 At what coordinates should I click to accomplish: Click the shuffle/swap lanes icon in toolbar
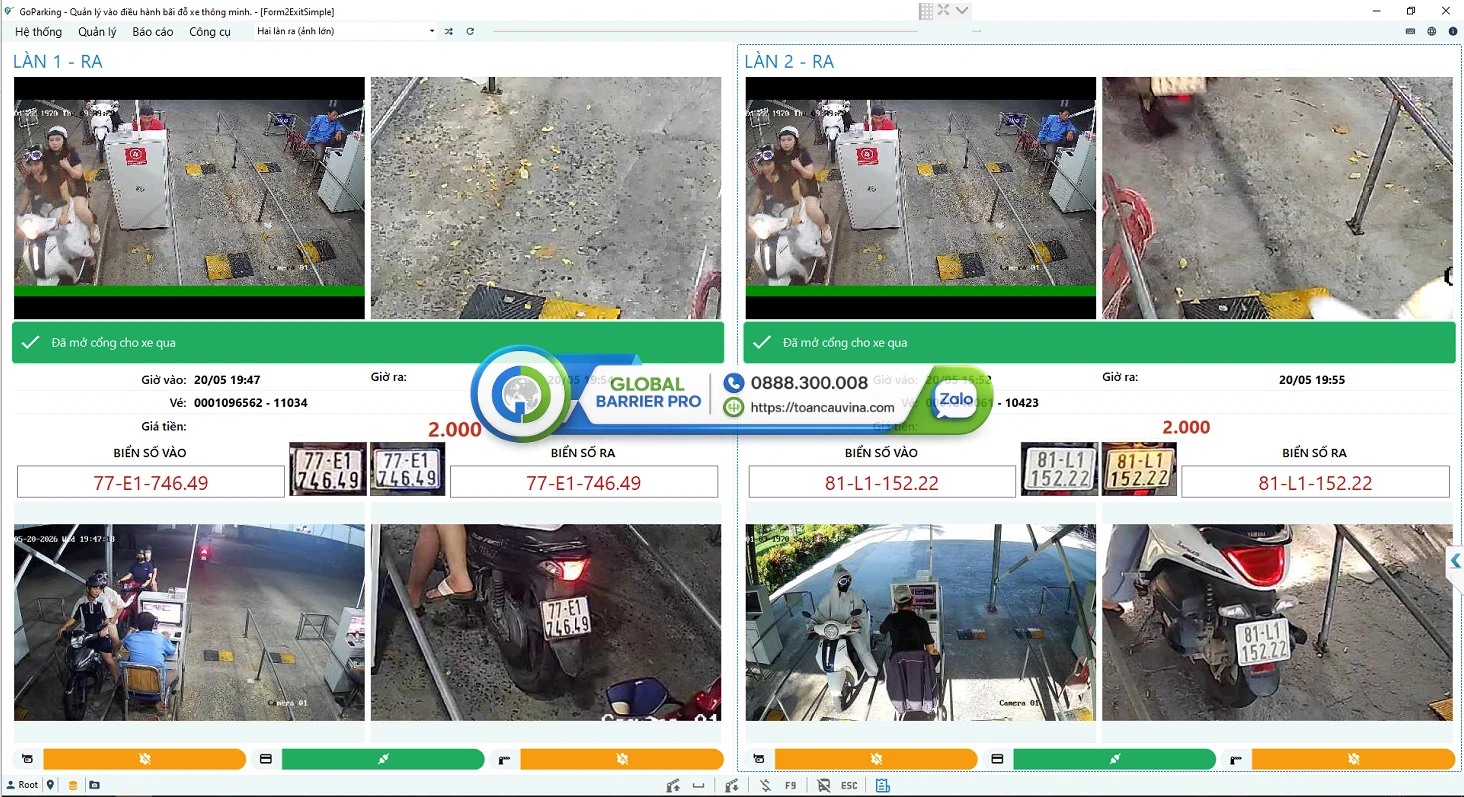coord(449,31)
